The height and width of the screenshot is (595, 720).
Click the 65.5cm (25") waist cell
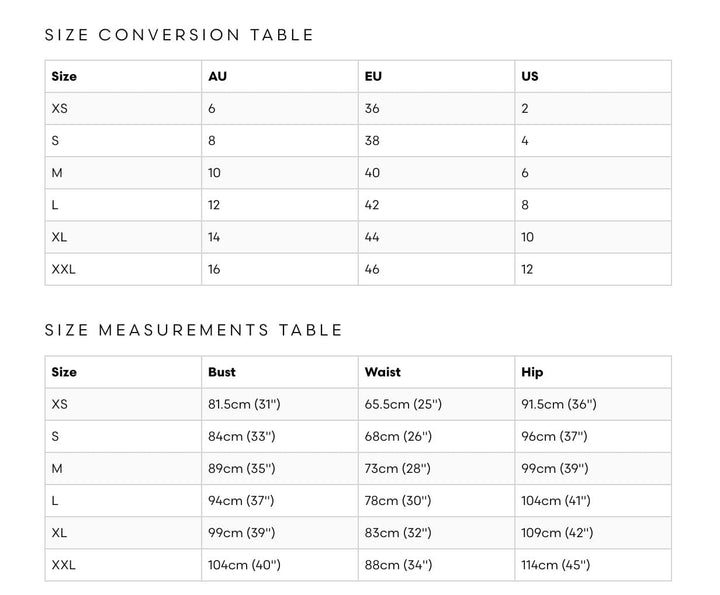point(403,404)
